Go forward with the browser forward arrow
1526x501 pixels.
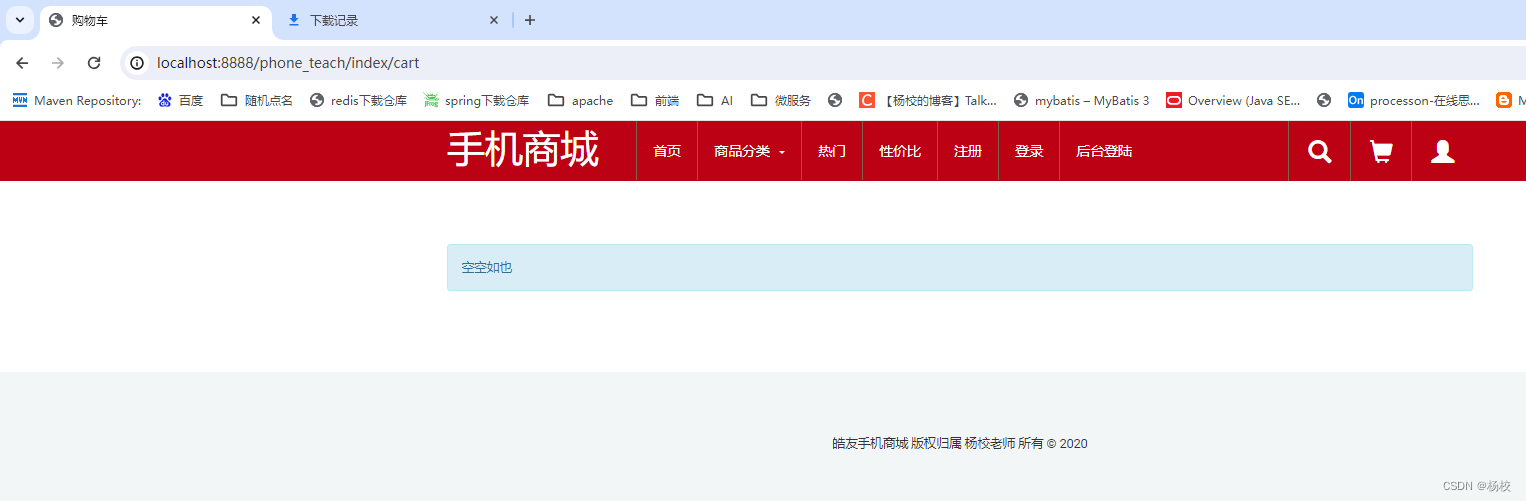tap(58, 63)
